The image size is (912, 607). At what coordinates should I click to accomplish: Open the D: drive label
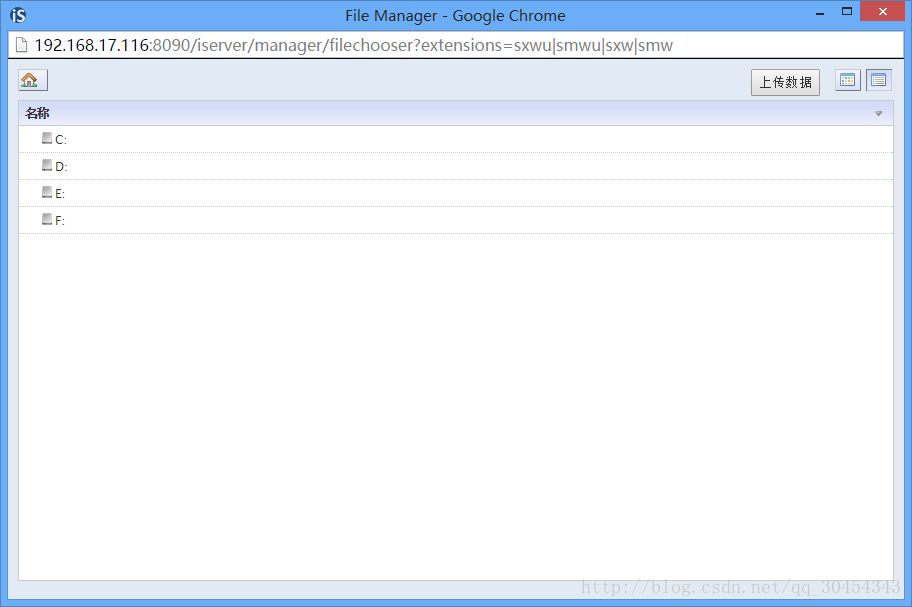(61, 167)
